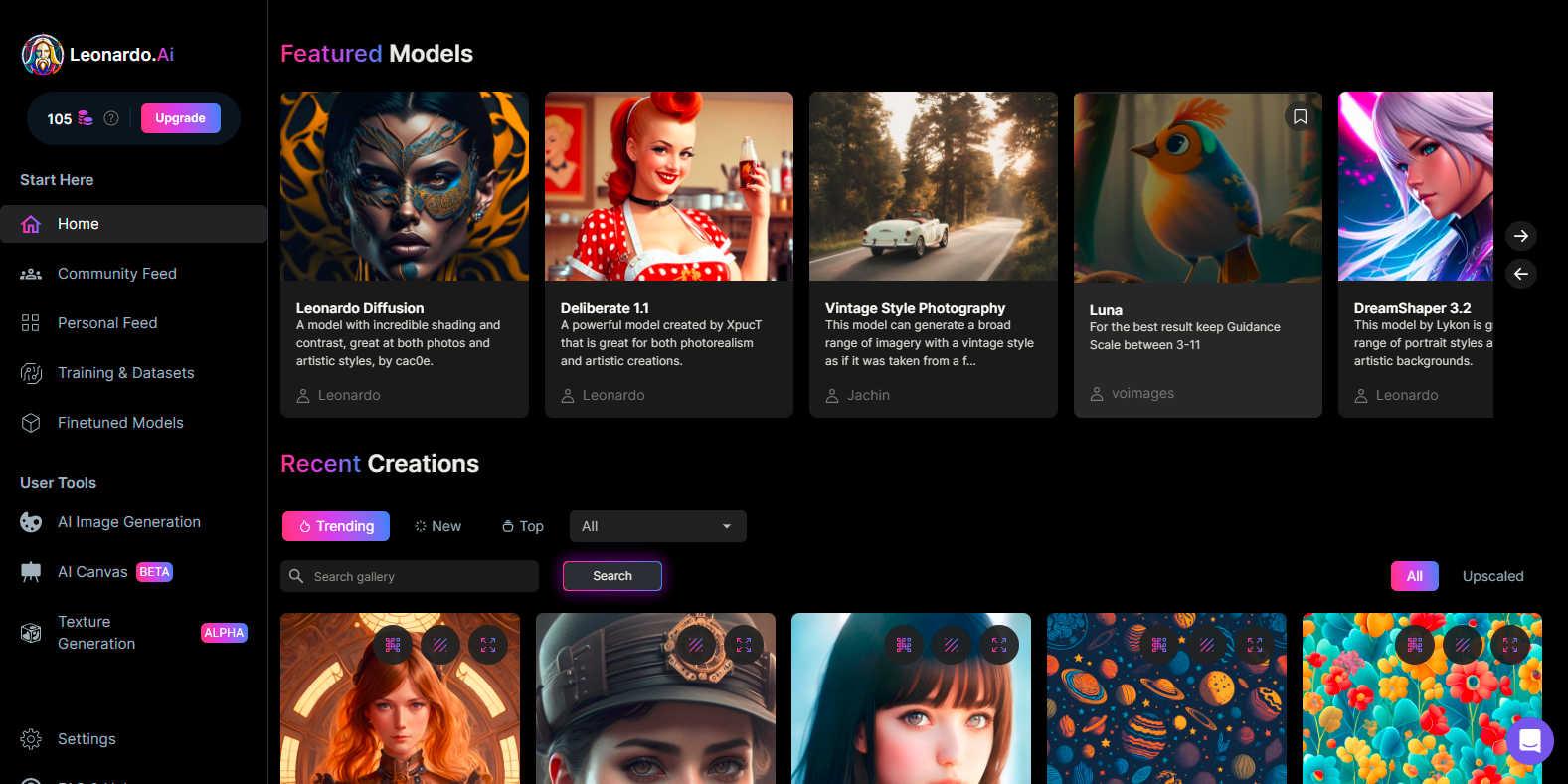Click the expand icon on the red-haired woman image
This screenshot has height=784, width=1568.
pos(488,645)
